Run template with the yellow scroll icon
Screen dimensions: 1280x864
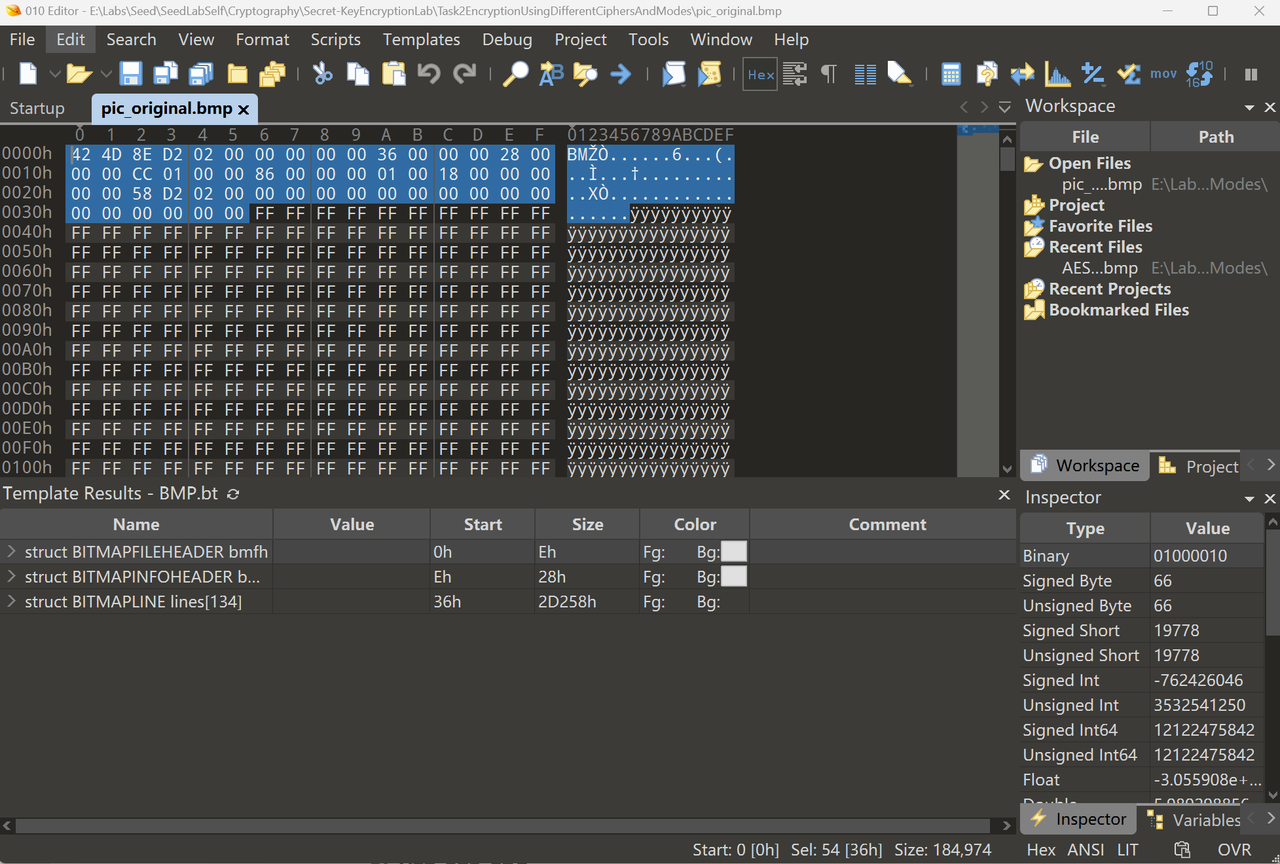[x=709, y=74]
